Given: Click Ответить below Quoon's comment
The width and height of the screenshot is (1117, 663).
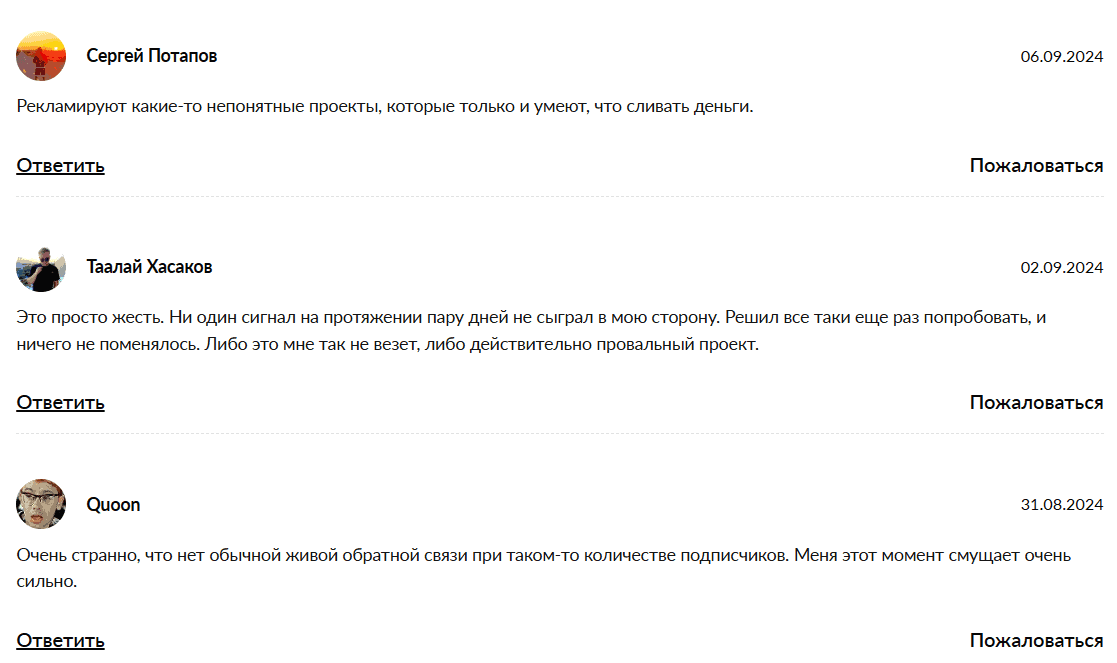Looking at the screenshot, I should [60, 641].
